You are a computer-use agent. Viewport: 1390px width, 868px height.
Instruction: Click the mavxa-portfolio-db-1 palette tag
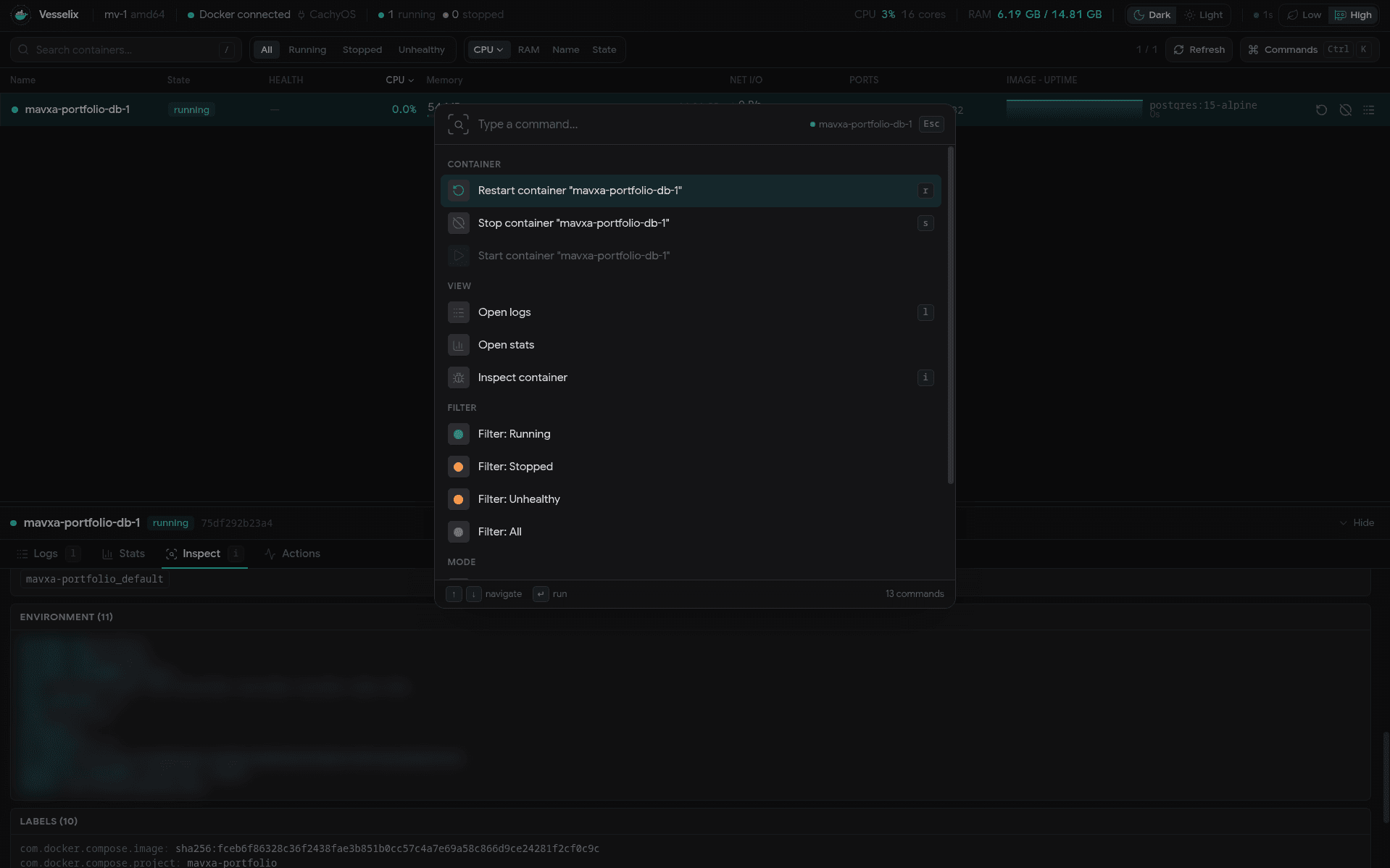pos(860,125)
